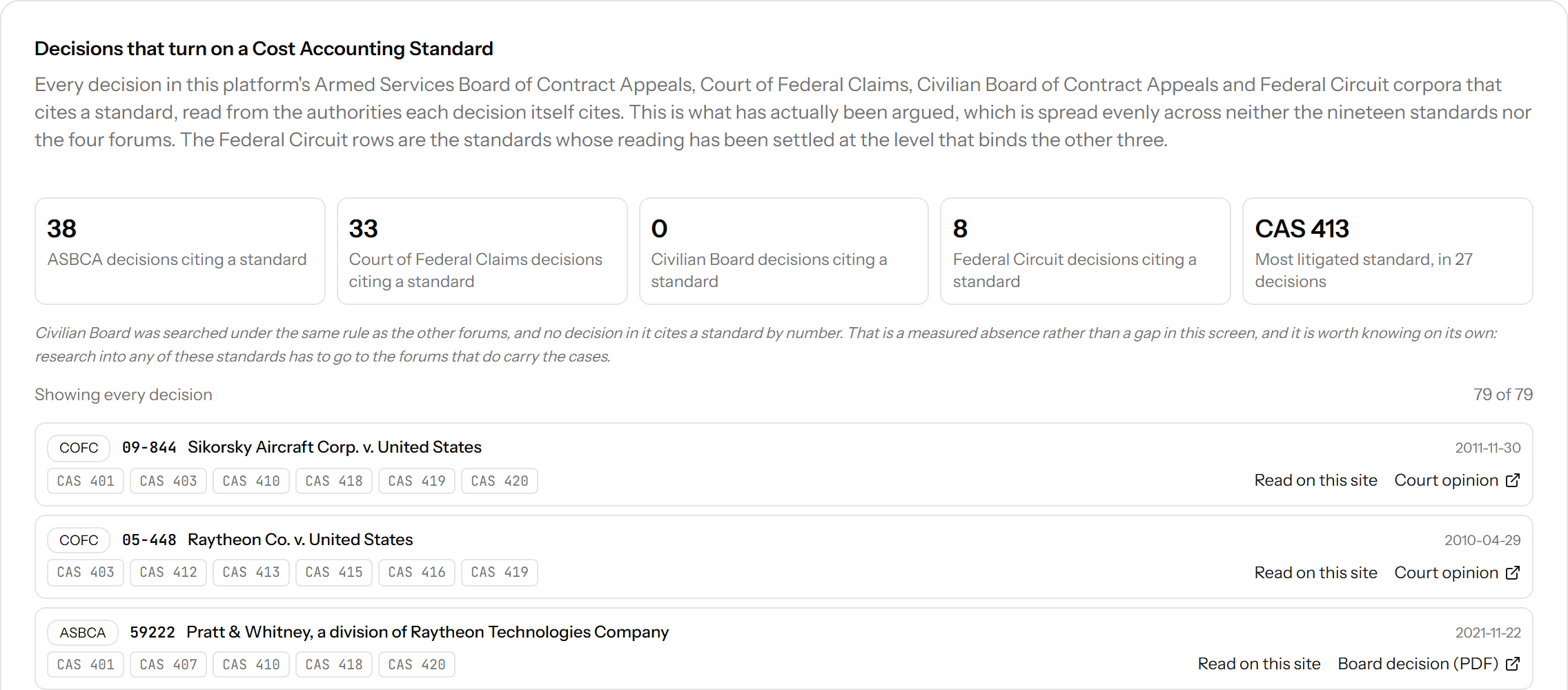
Task: Open Raytheon Co. v. United States title
Action: point(300,540)
